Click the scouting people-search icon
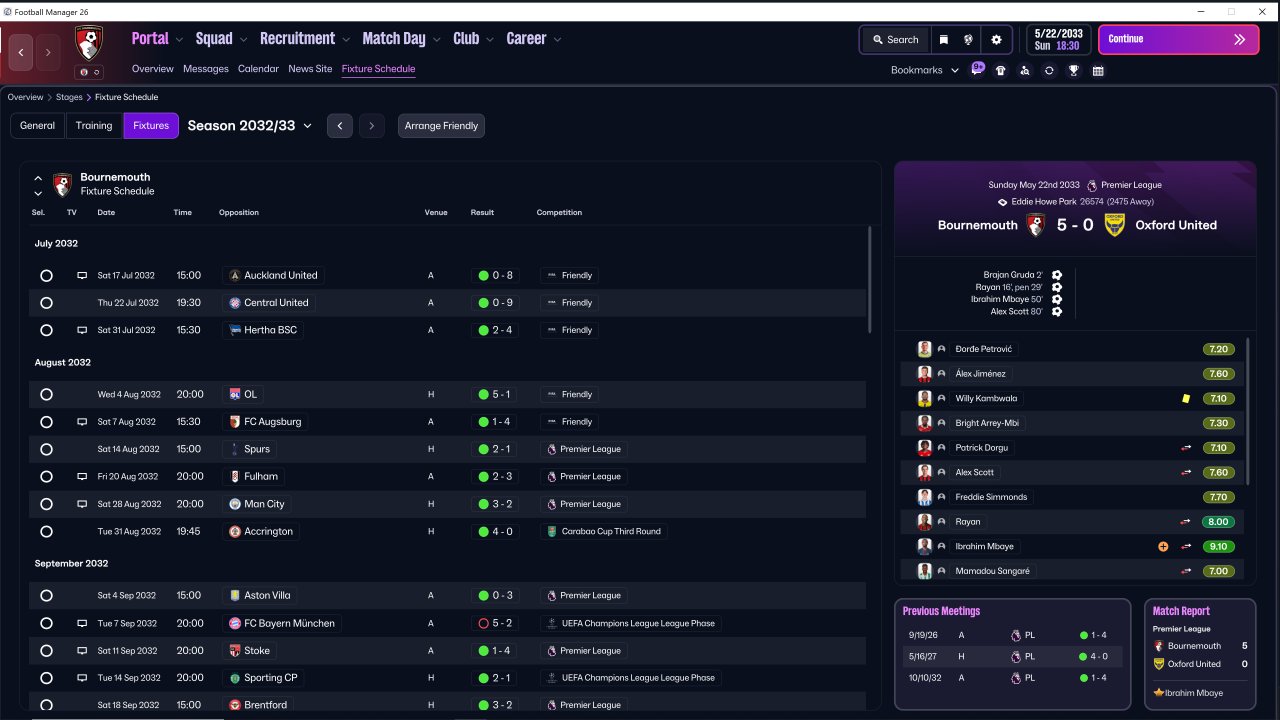This screenshot has width=1280, height=720. coord(1025,71)
